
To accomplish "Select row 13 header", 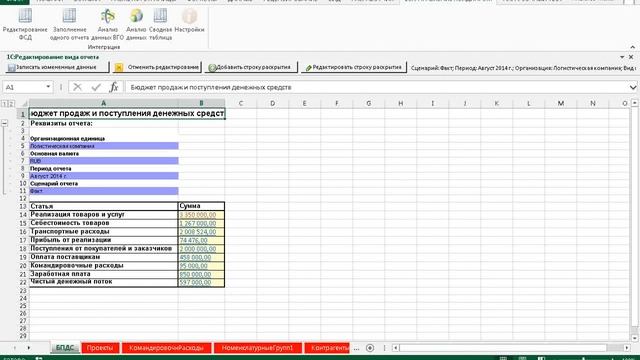I will [23, 206].
